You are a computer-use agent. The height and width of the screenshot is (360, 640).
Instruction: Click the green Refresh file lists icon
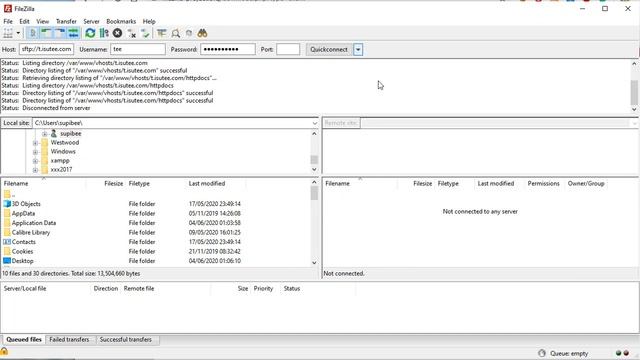coord(90,33)
